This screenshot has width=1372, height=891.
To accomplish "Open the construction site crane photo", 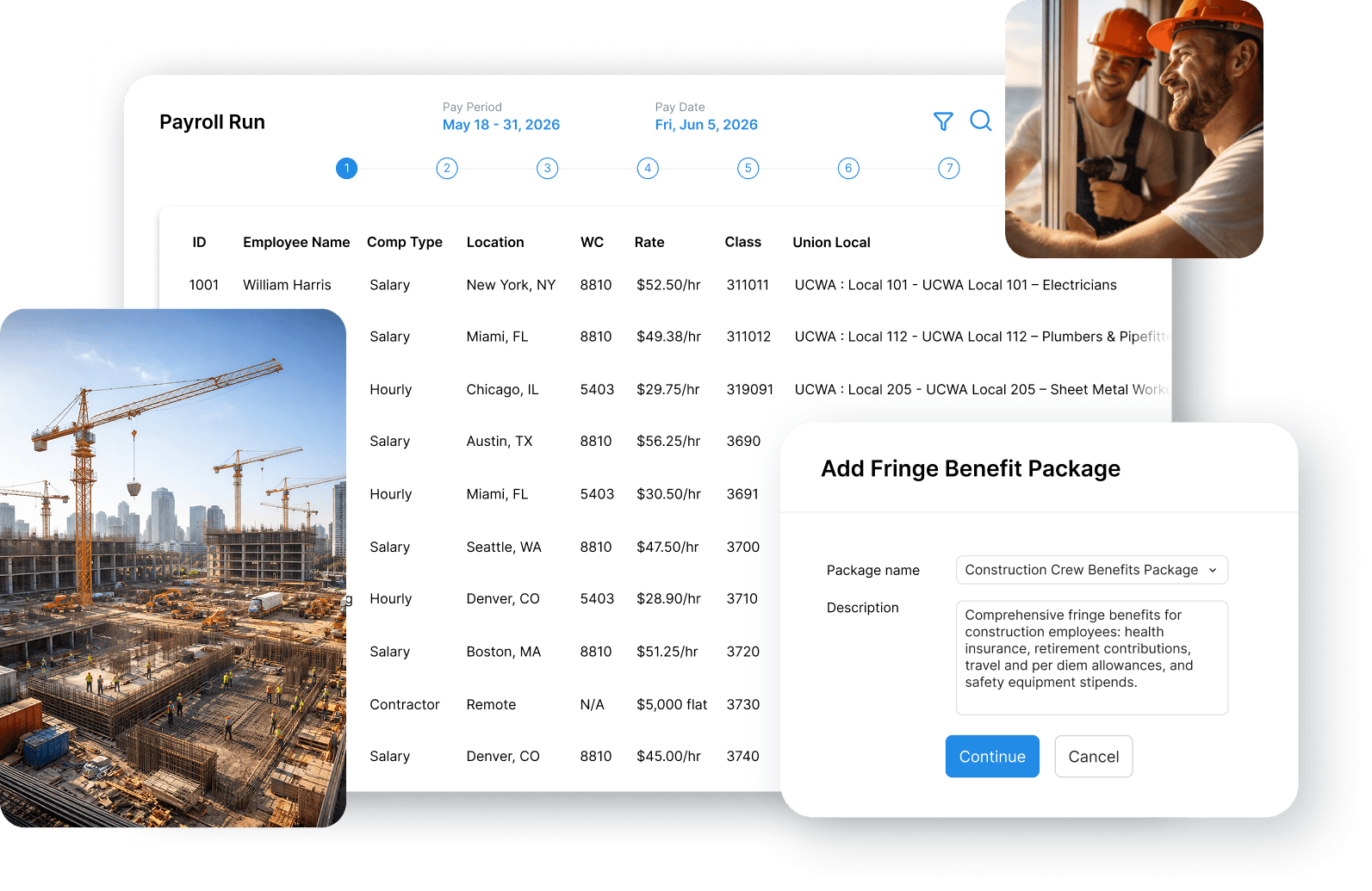I will coord(173,568).
